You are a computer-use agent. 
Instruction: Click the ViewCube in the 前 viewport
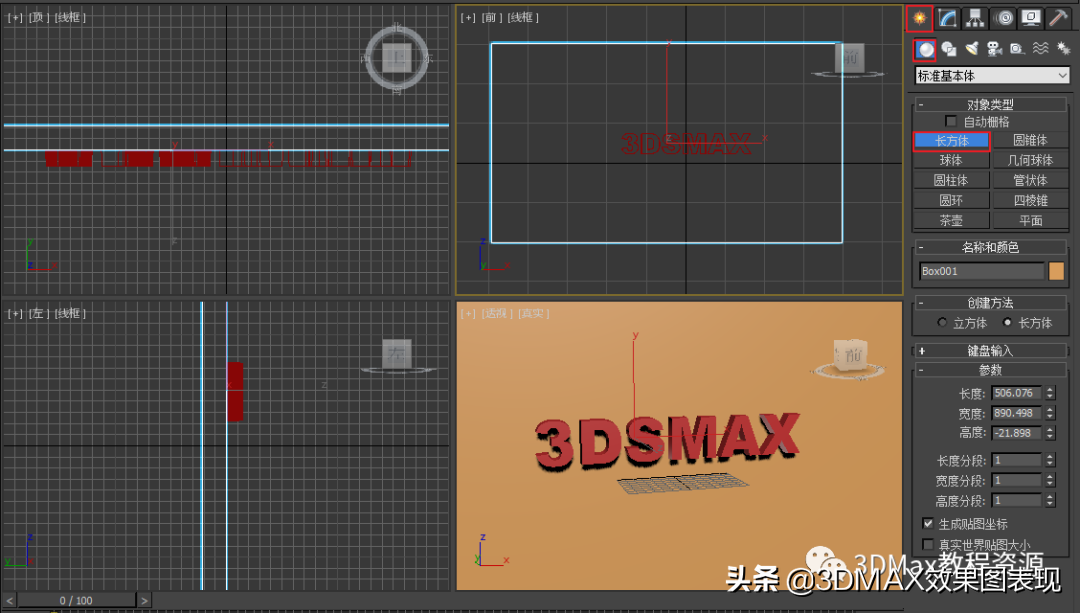849,59
